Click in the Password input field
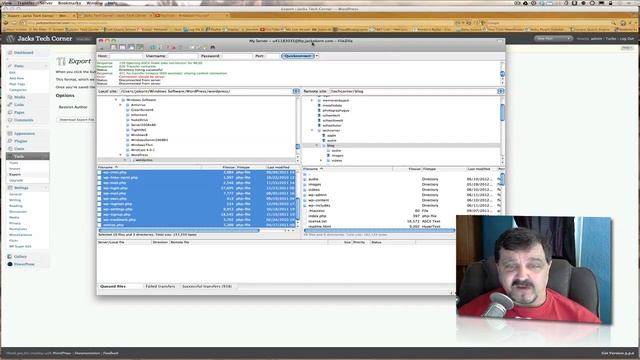The image size is (640, 360). pyautogui.click(x=237, y=56)
